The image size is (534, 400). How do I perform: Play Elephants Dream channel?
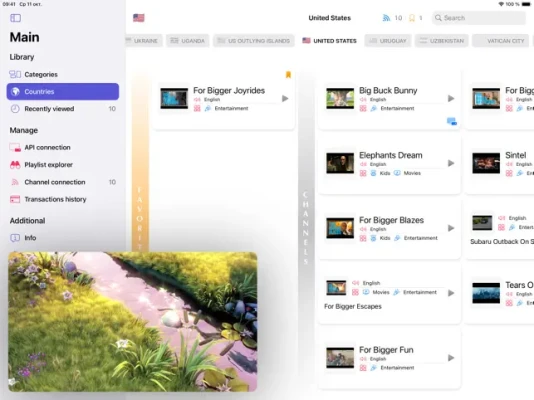tap(451, 163)
